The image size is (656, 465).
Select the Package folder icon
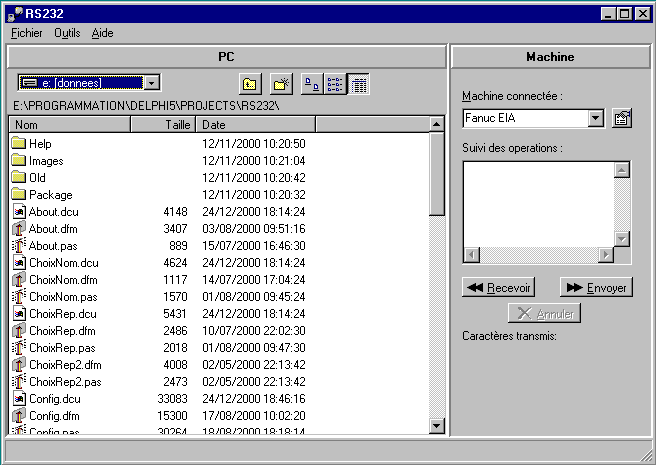(x=18, y=195)
